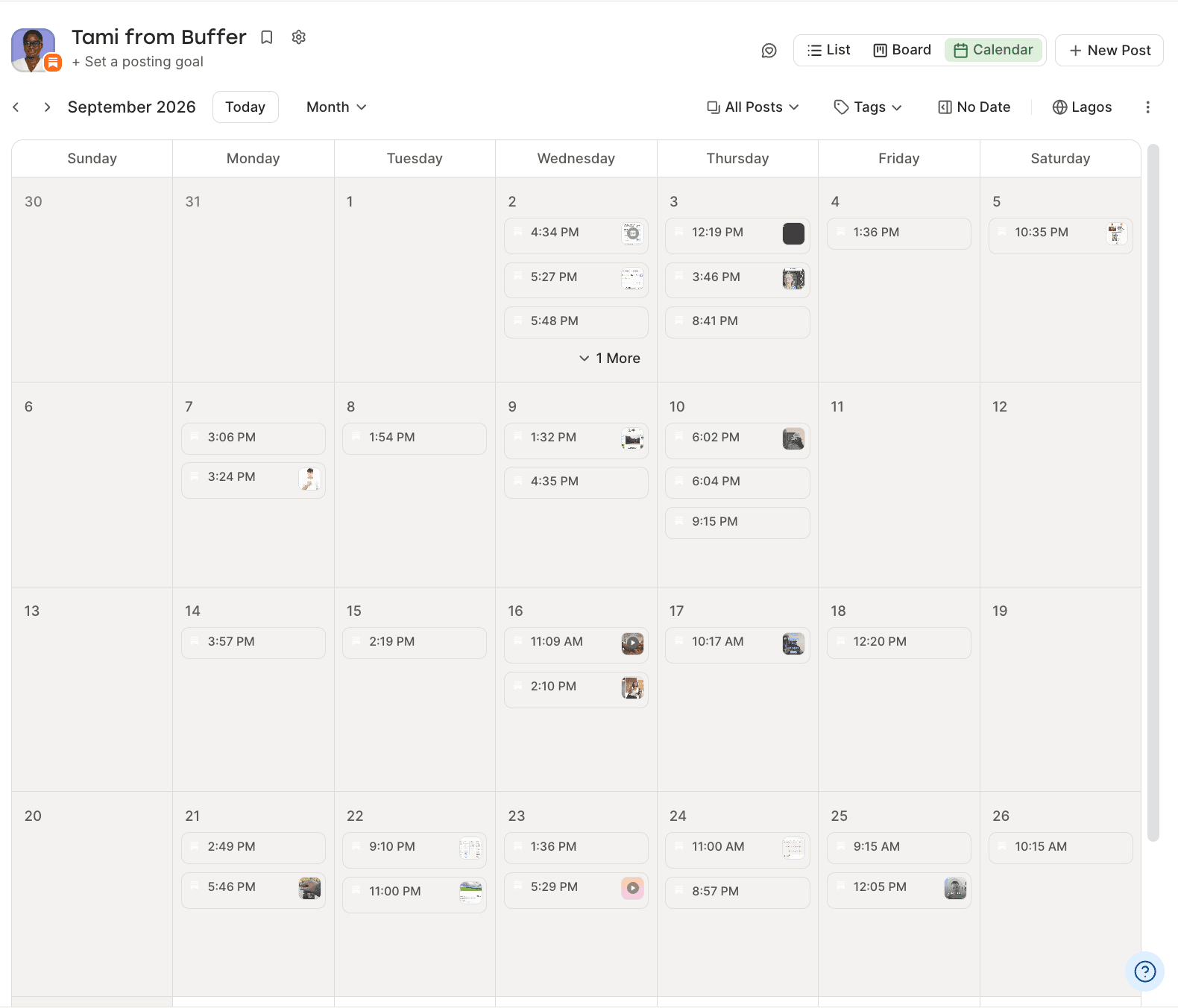Switch to Board view

pyautogui.click(x=902, y=50)
